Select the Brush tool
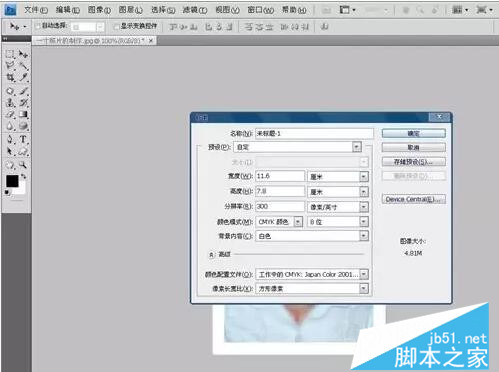Screen dimensions: 499x372 (x=23, y=91)
